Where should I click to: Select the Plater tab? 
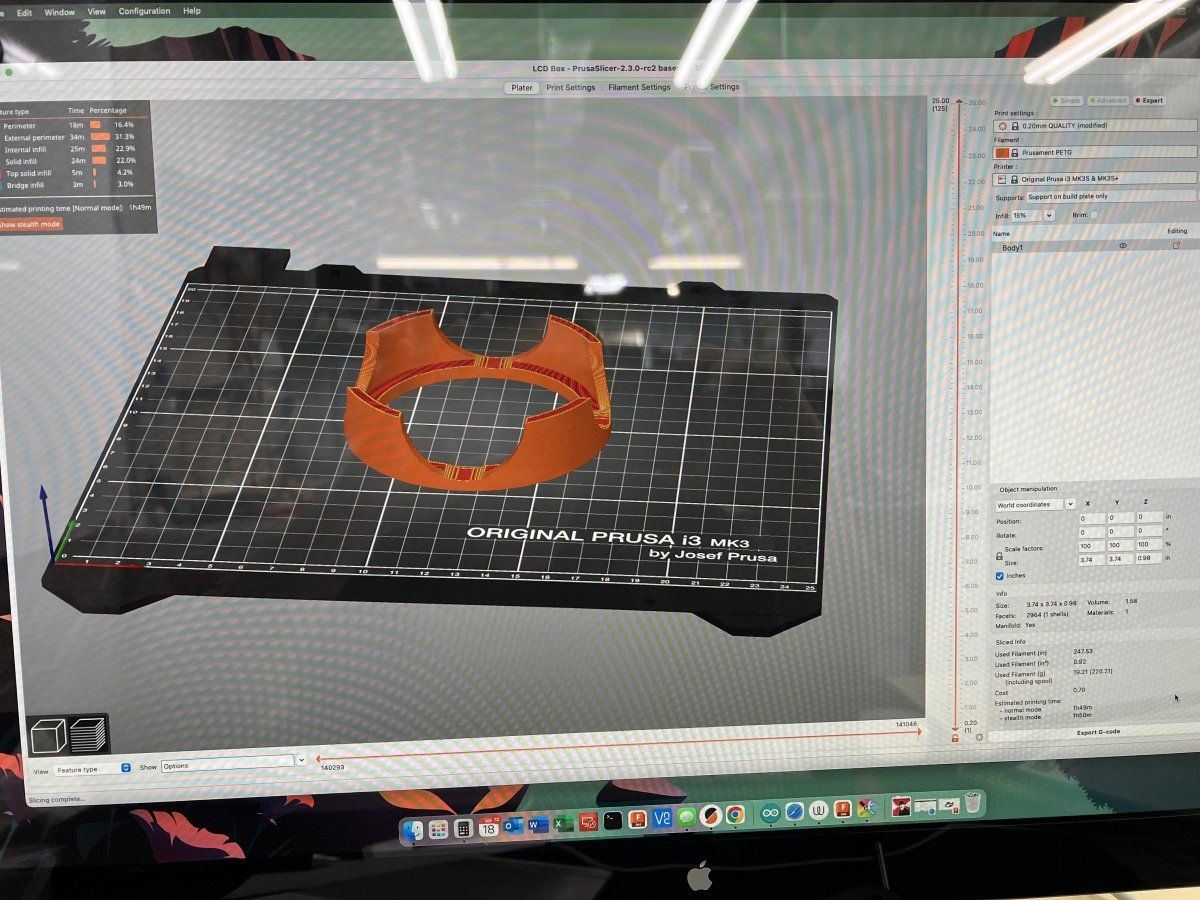(522, 88)
